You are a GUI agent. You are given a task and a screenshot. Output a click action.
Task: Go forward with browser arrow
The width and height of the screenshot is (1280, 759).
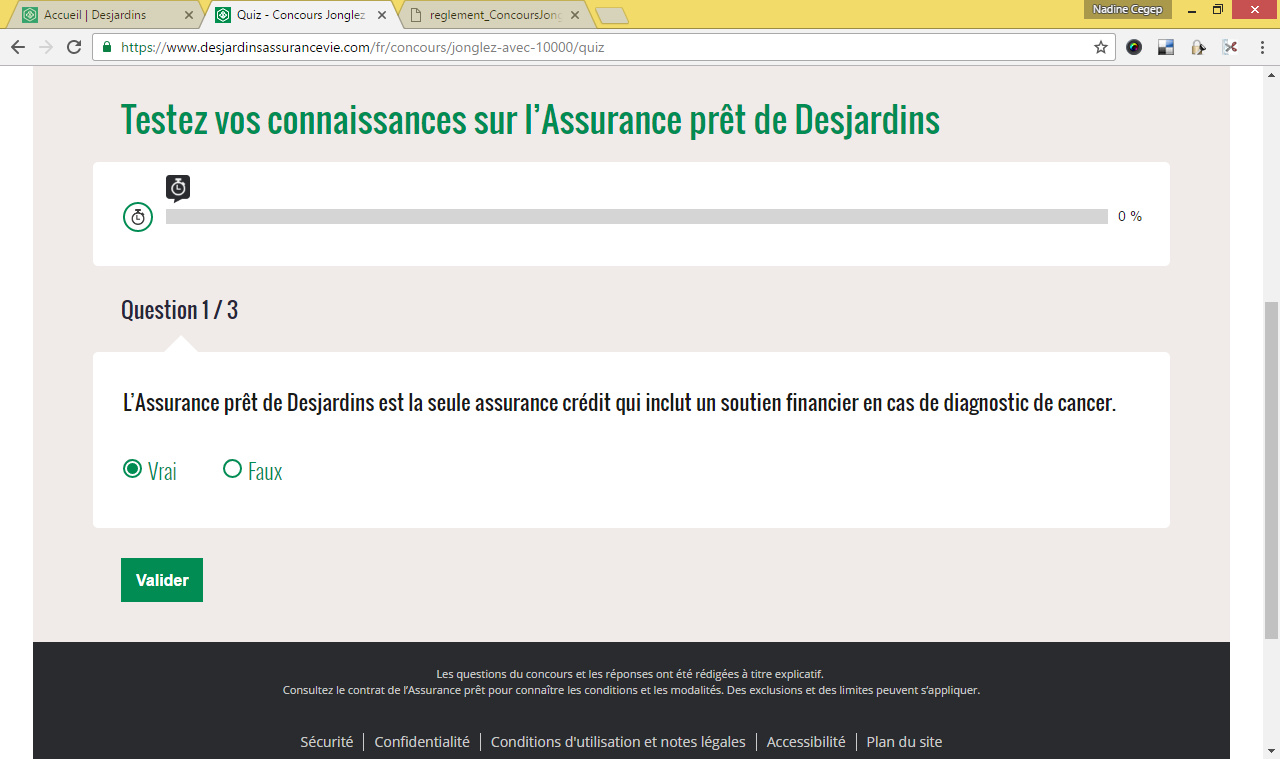[x=46, y=47]
